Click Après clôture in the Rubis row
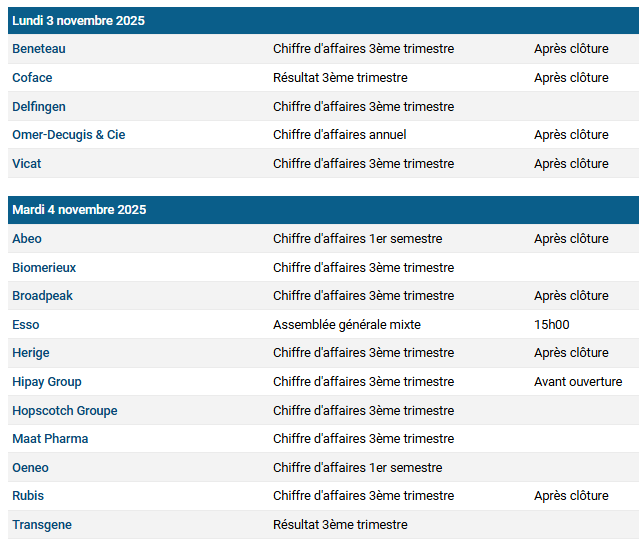The image size is (639, 549). 571,496
